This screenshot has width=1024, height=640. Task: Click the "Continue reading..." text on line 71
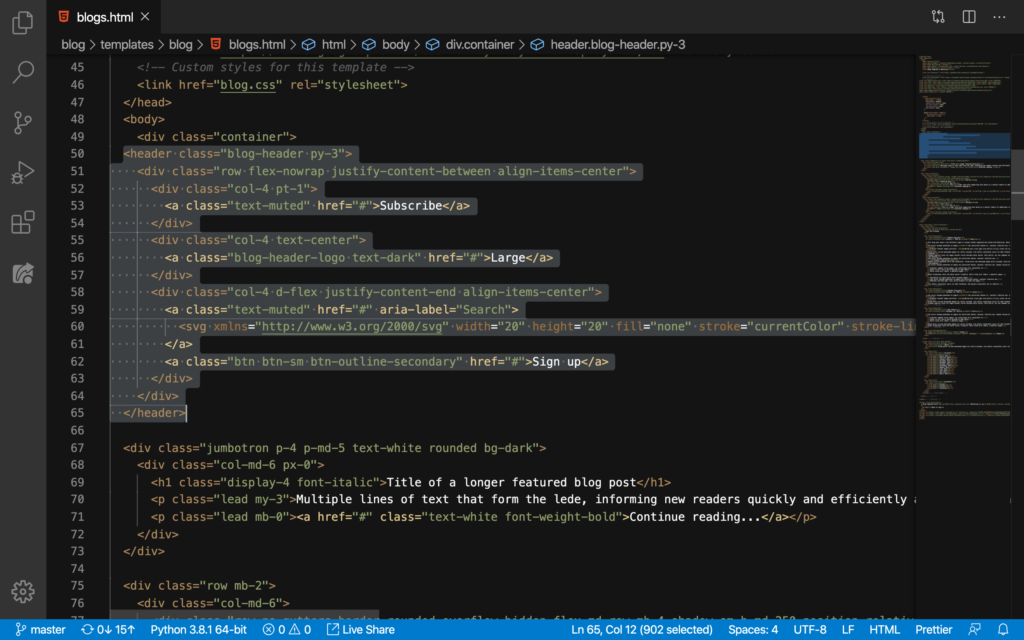[x=695, y=517]
